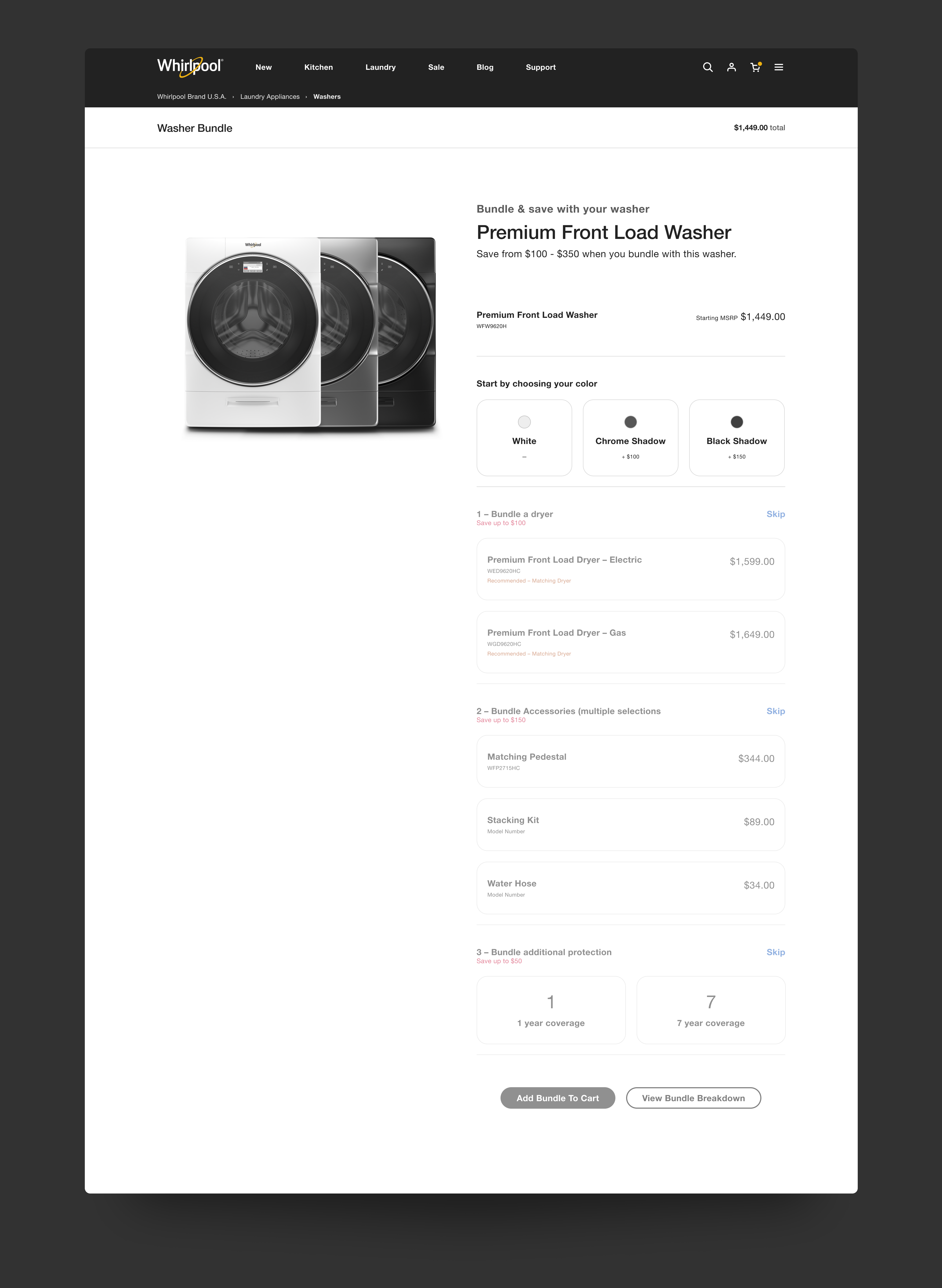Skip the Bundle a dryer step
Image resolution: width=942 pixels, height=1288 pixels.
(776, 514)
